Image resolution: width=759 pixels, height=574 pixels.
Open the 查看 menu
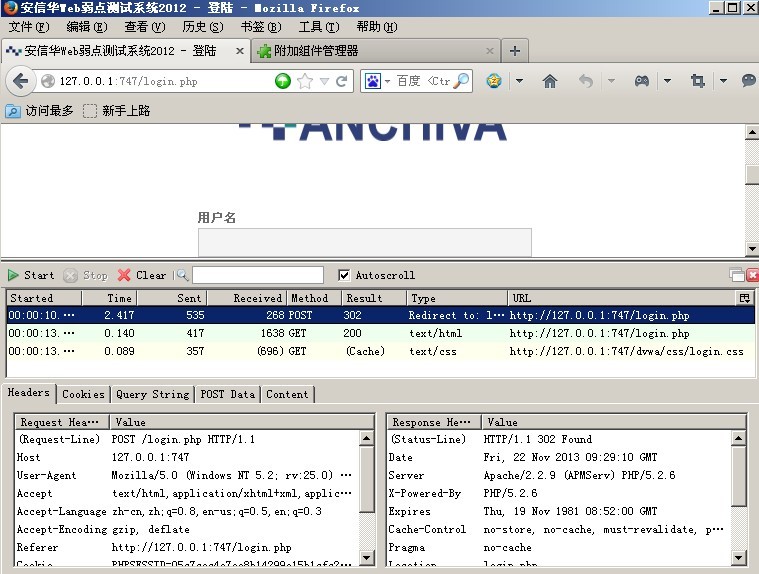[145, 27]
